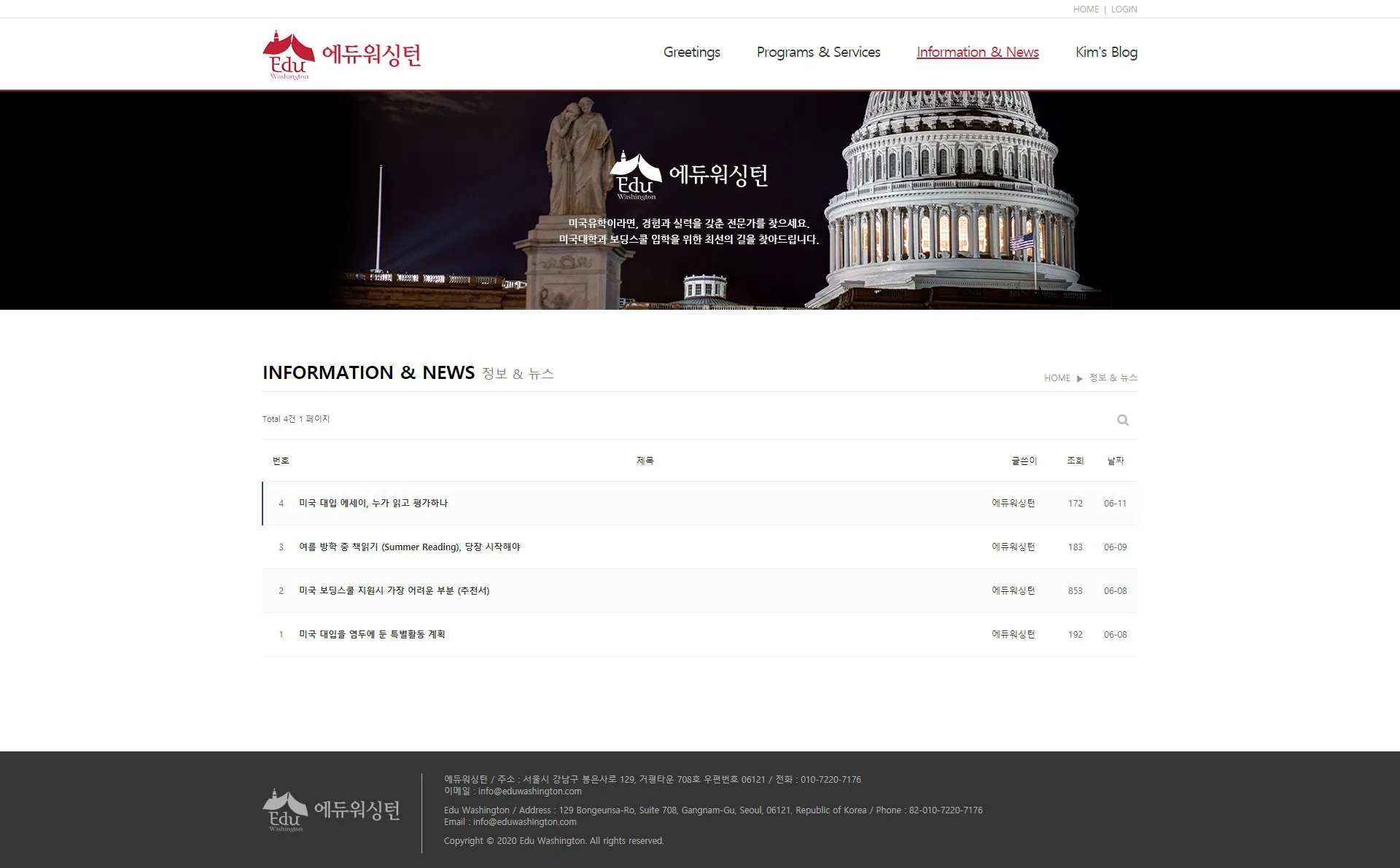
Task: Click the breadcrumb HOME link
Action: pyautogui.click(x=1057, y=378)
